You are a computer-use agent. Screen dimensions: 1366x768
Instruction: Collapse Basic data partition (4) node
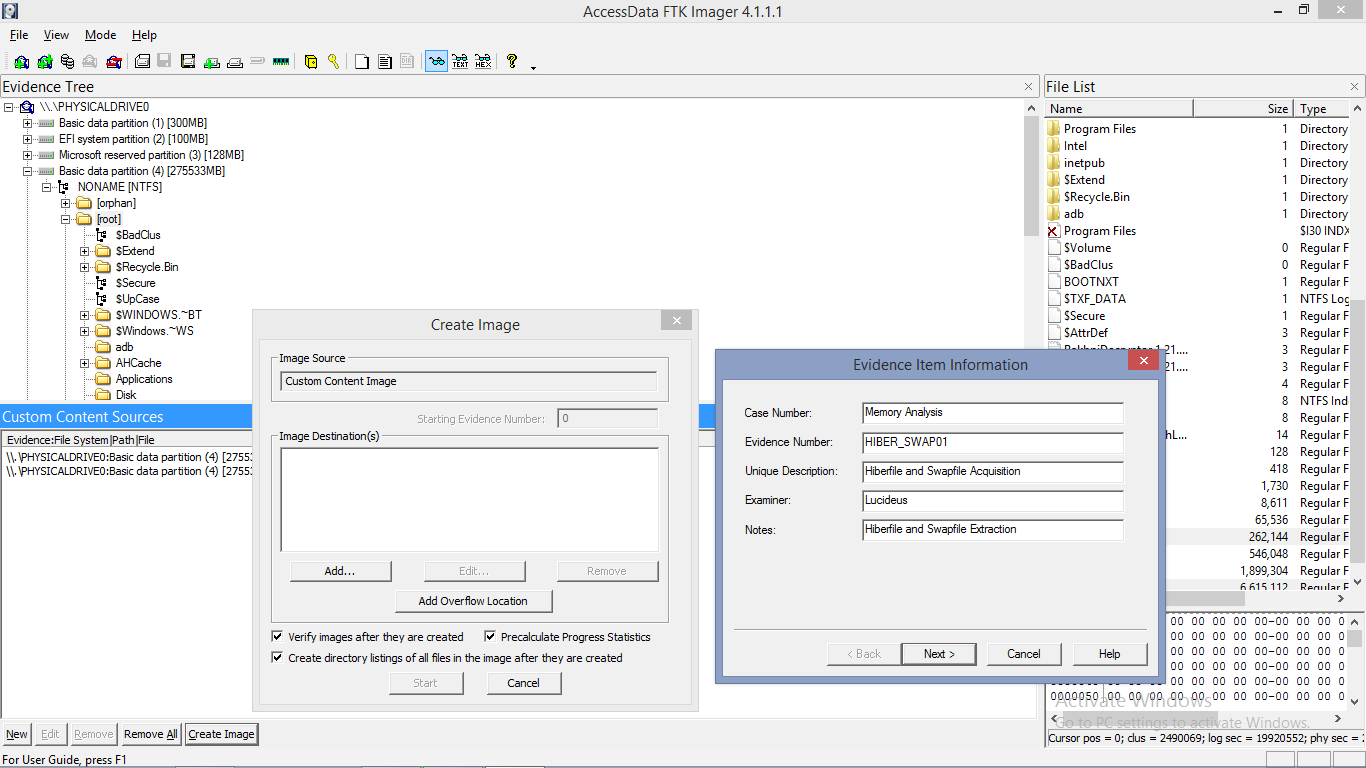click(x=28, y=171)
